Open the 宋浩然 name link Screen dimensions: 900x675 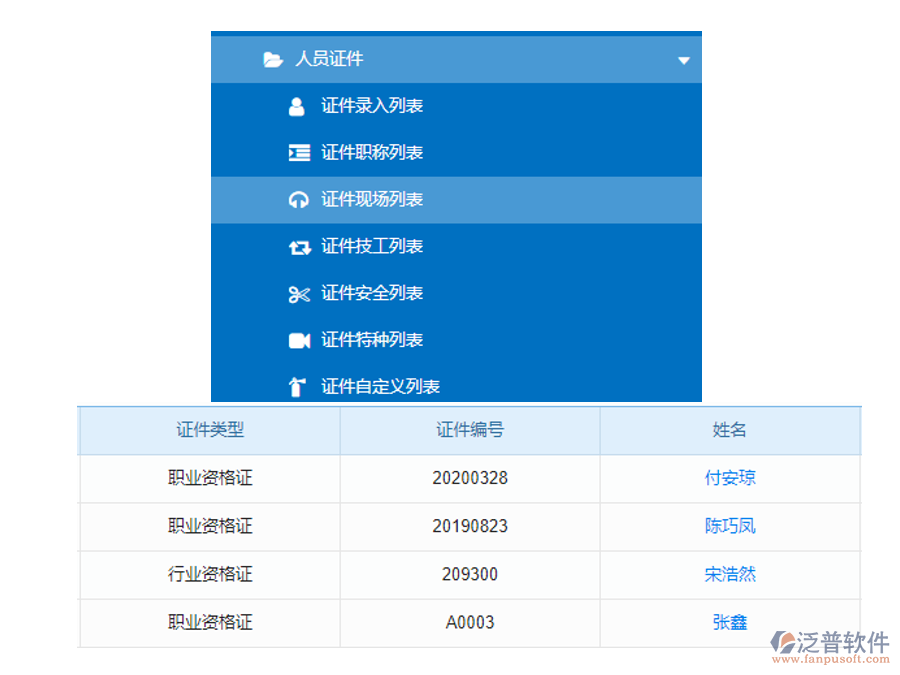pos(730,575)
